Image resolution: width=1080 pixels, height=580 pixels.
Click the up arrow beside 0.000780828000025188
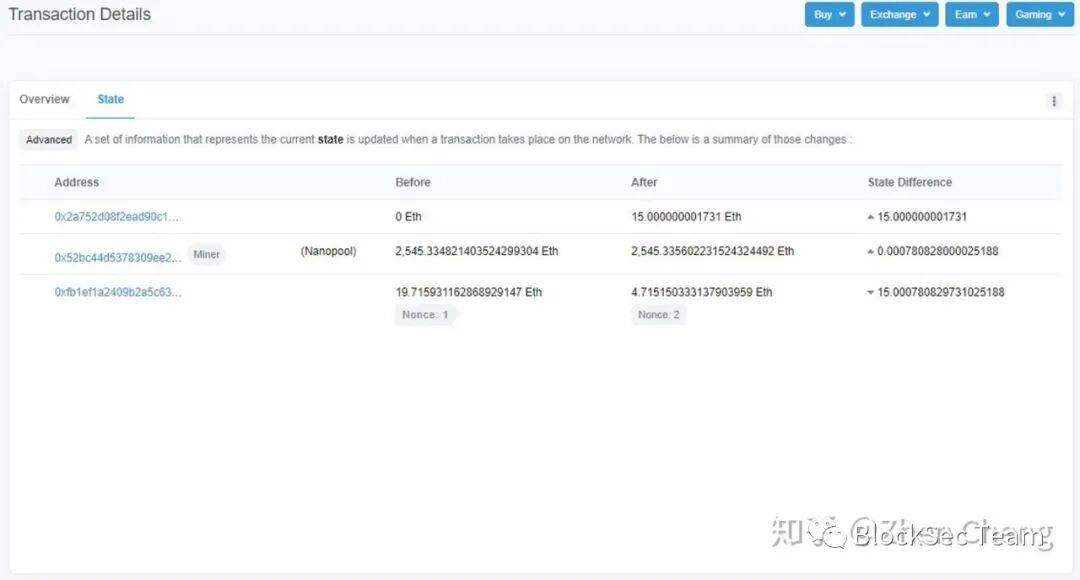(x=871, y=251)
